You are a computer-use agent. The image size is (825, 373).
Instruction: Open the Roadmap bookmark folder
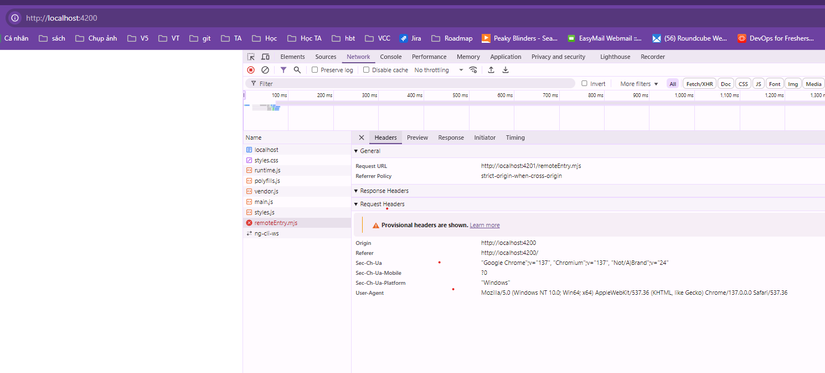pos(451,38)
